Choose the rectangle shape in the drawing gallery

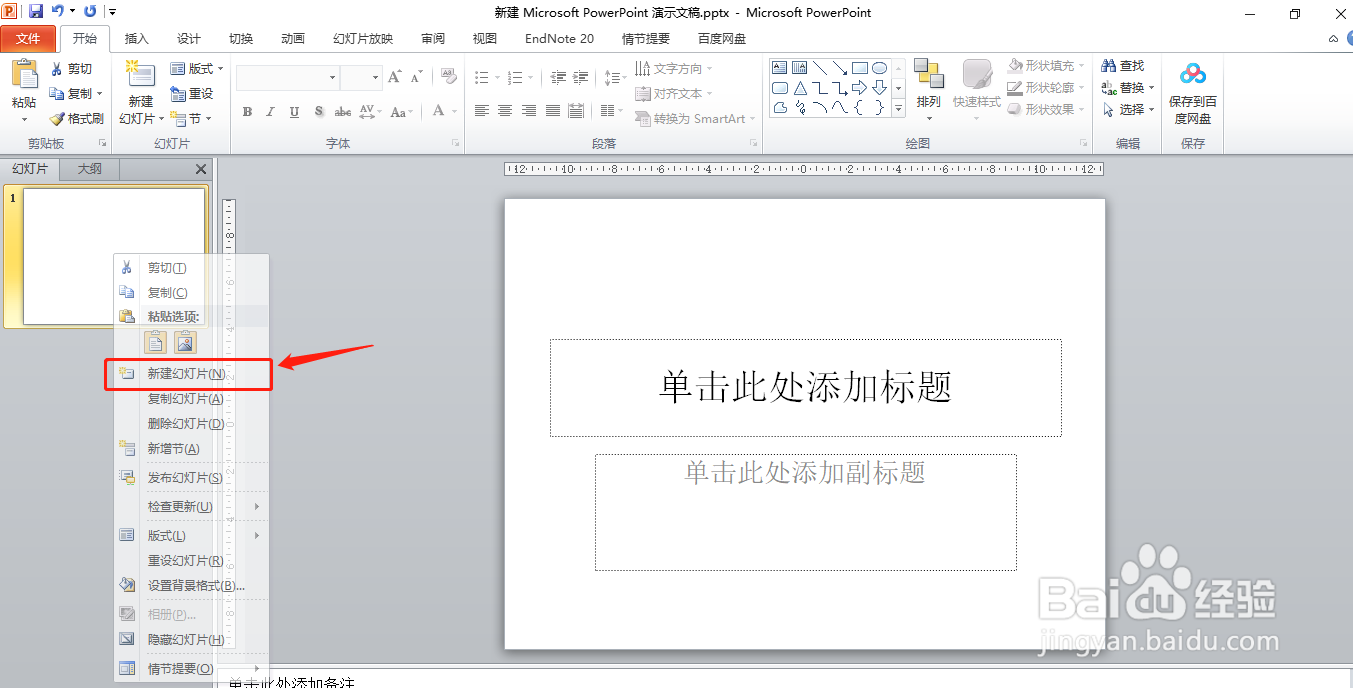click(860, 67)
